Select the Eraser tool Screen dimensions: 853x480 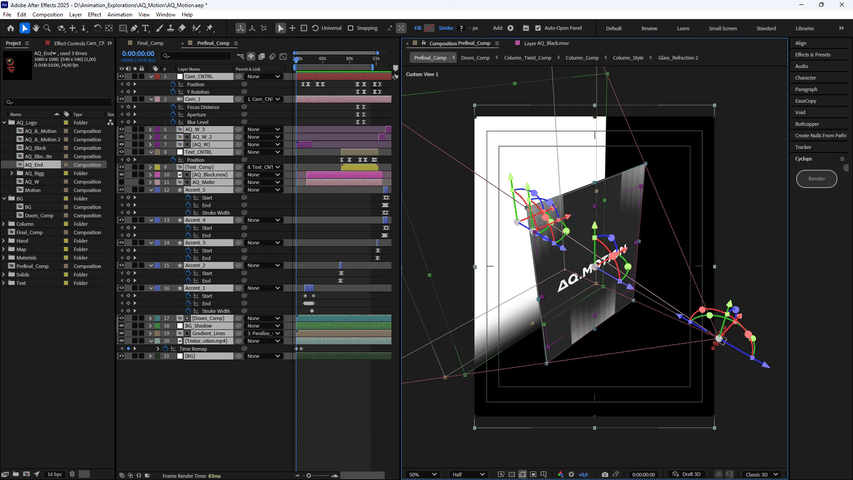182,28
